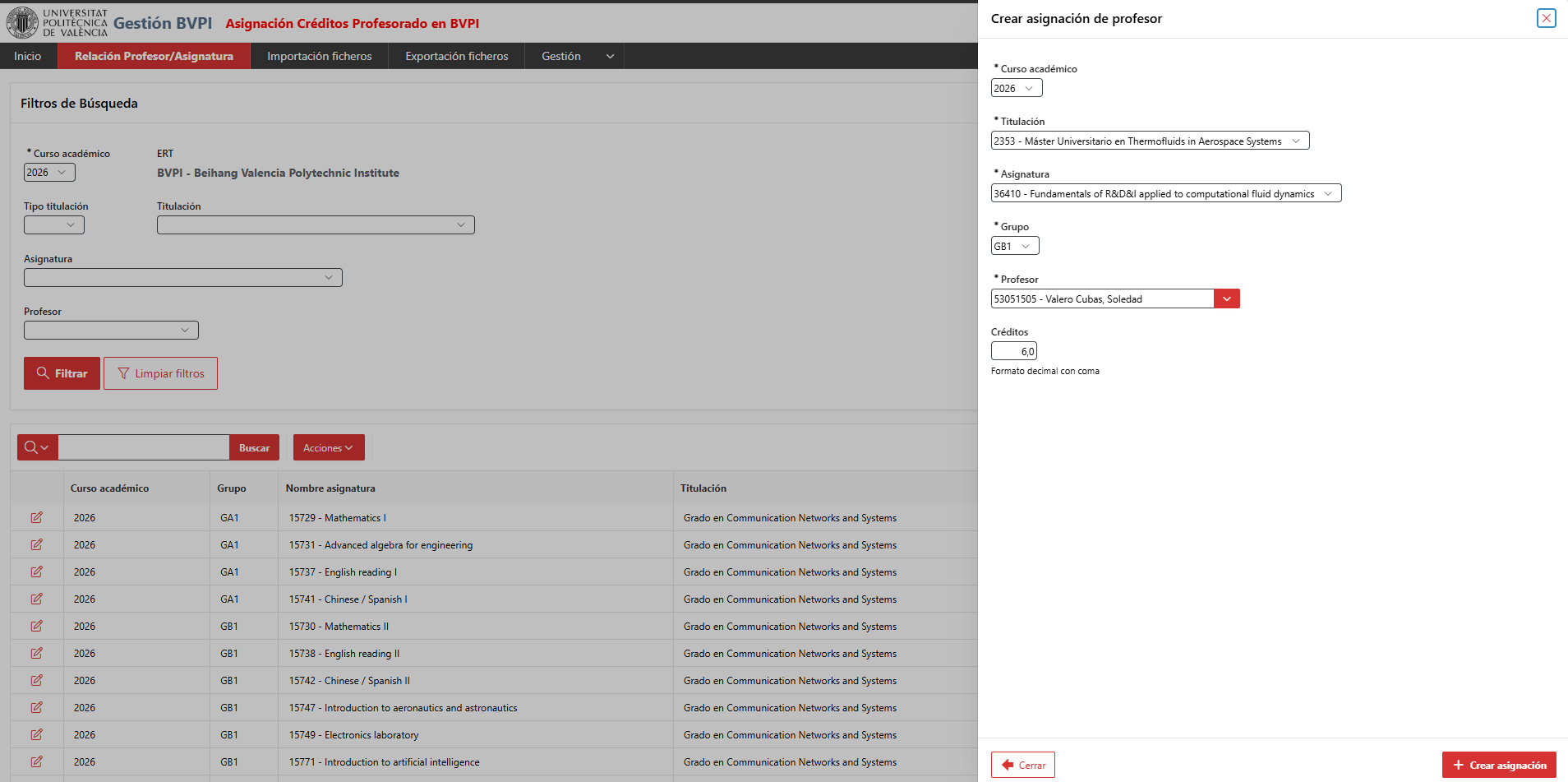
Task: Open edit icon for Electronics laboratory row
Action: click(36, 734)
